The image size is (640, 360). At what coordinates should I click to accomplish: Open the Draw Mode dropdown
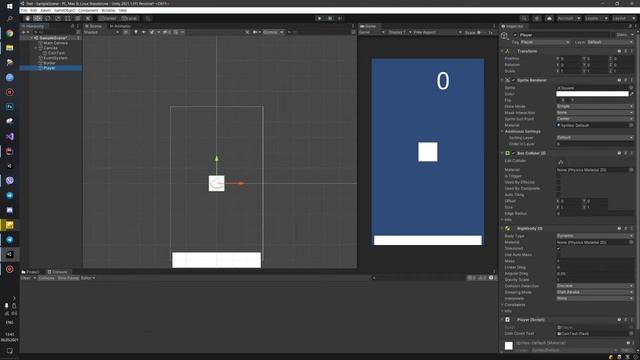pyautogui.click(x=595, y=107)
